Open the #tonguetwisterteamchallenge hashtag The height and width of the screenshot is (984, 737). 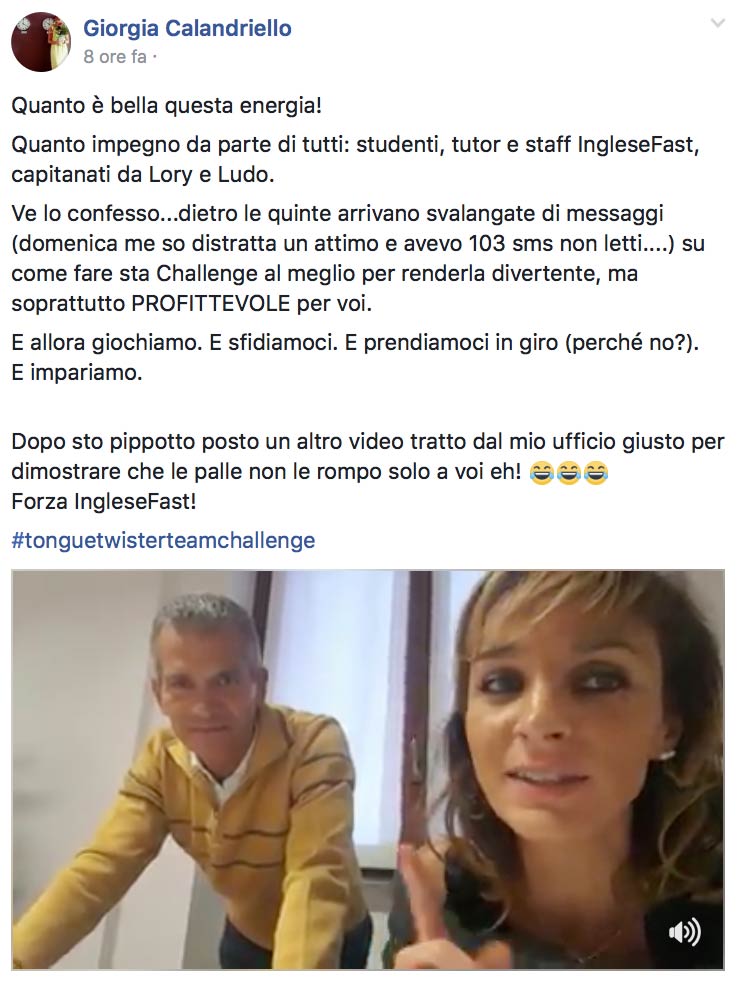[x=163, y=540]
